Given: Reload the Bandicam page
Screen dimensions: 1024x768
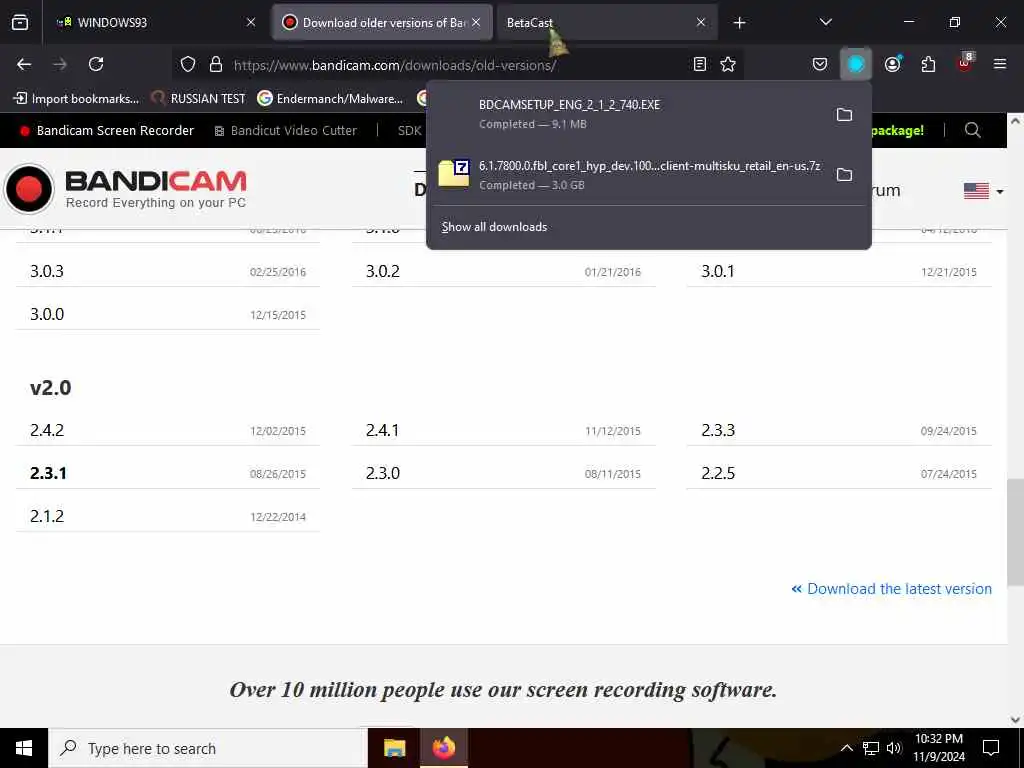Looking at the screenshot, I should (96, 64).
